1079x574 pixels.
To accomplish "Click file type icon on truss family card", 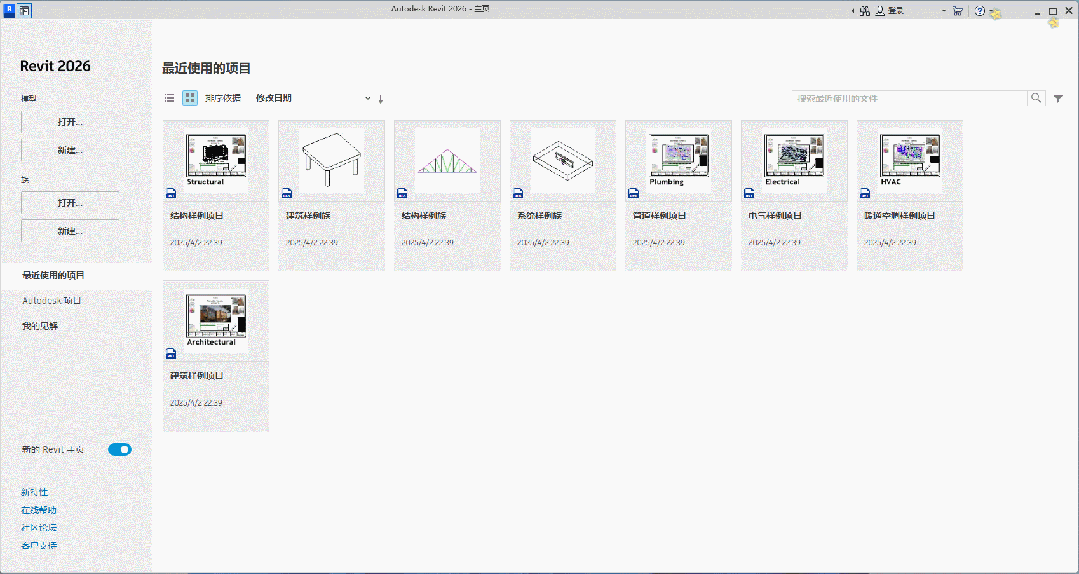I will [x=403, y=193].
